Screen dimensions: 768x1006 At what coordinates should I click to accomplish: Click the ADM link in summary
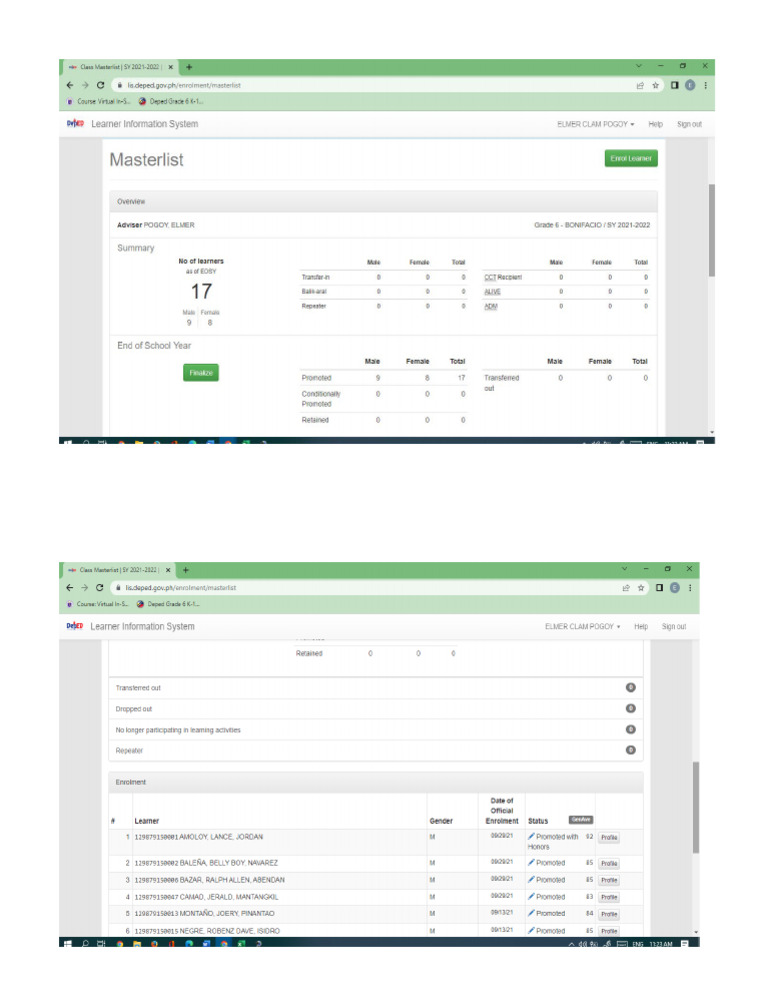491,307
